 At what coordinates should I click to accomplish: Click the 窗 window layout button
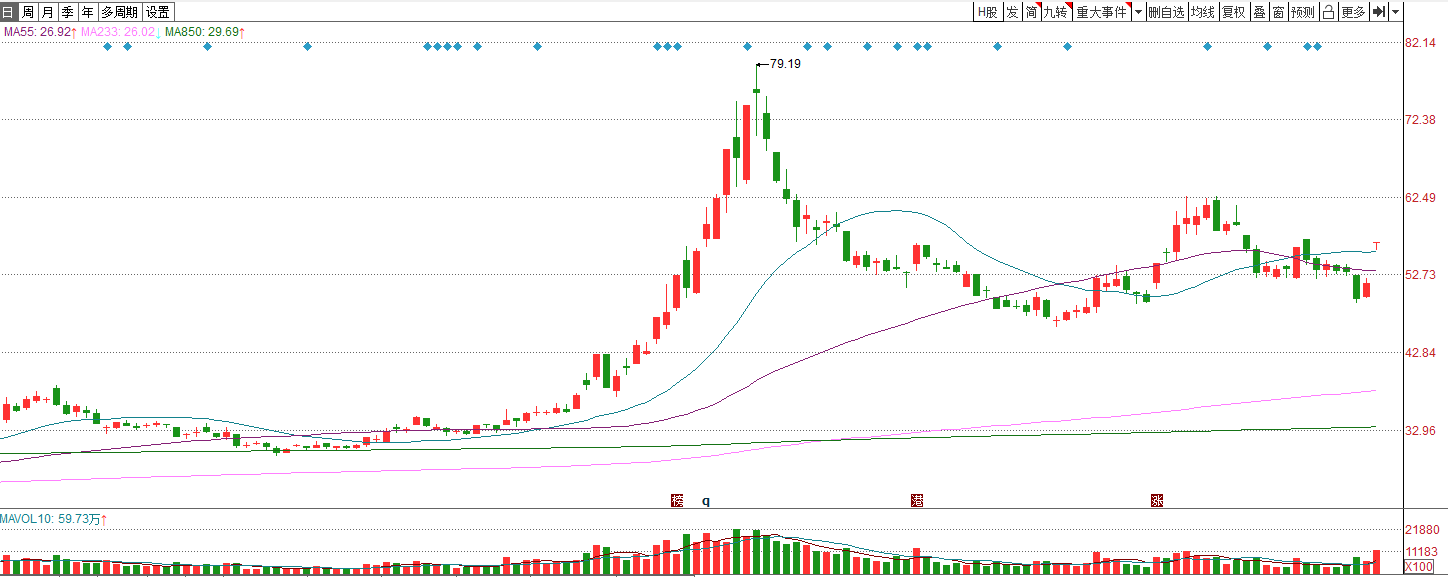1278,12
